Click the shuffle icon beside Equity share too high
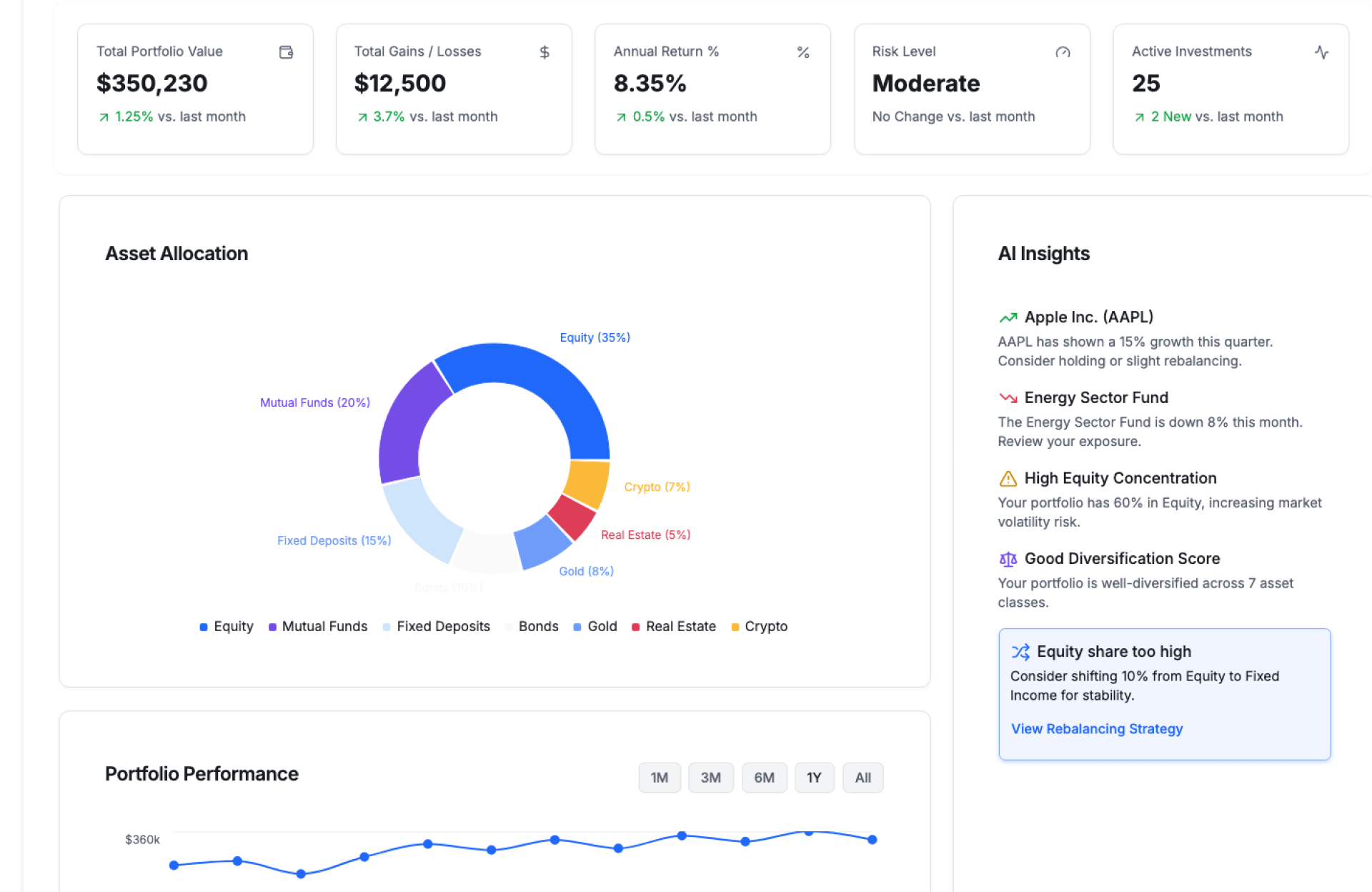The image size is (1372, 892). pos(1020,652)
